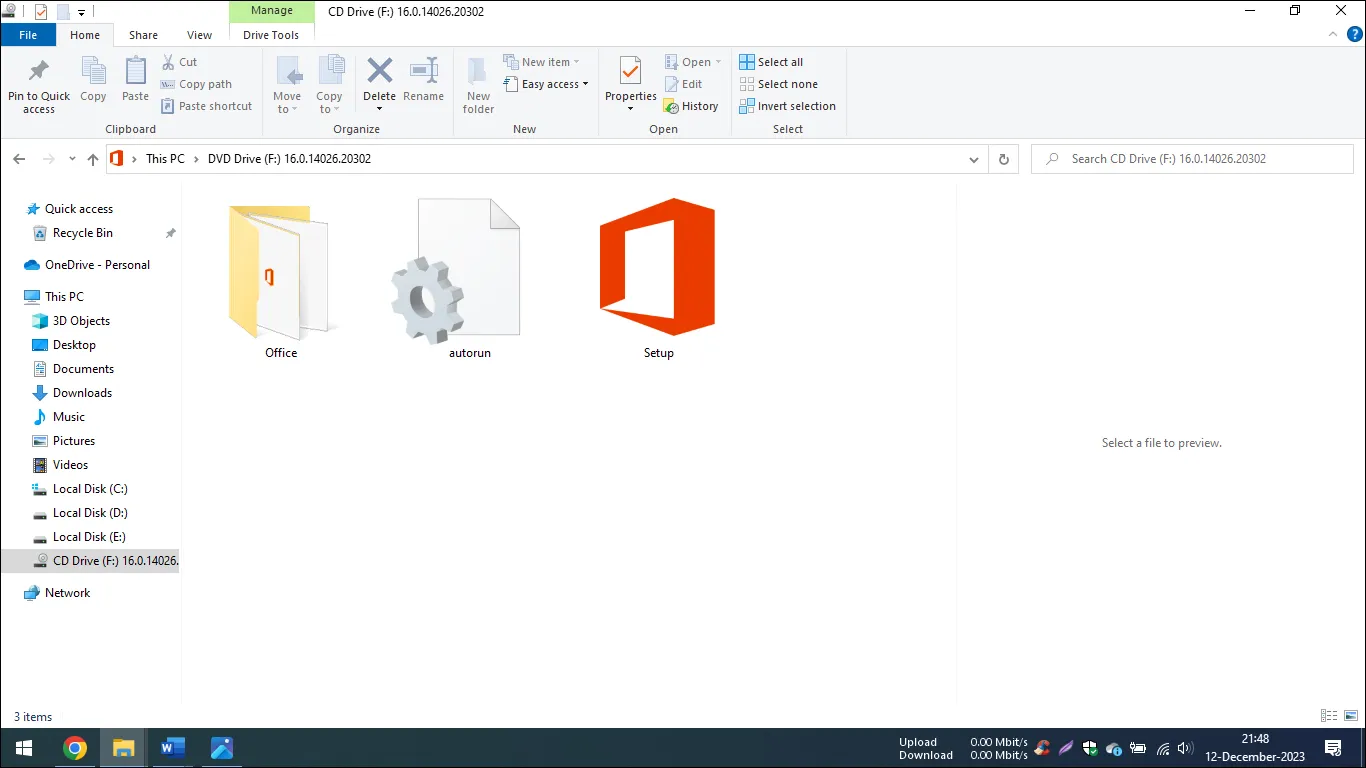The height and width of the screenshot is (768, 1366).
Task: Open the Setup Office installer file
Action: [x=658, y=268]
